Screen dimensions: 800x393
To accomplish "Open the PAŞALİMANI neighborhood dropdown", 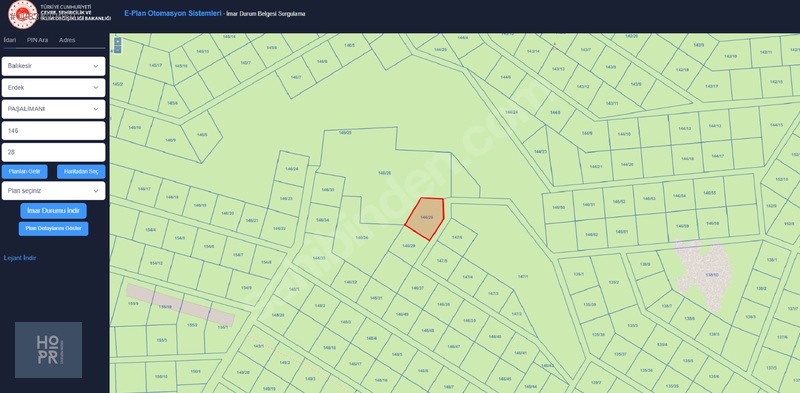I will pyautogui.click(x=54, y=109).
